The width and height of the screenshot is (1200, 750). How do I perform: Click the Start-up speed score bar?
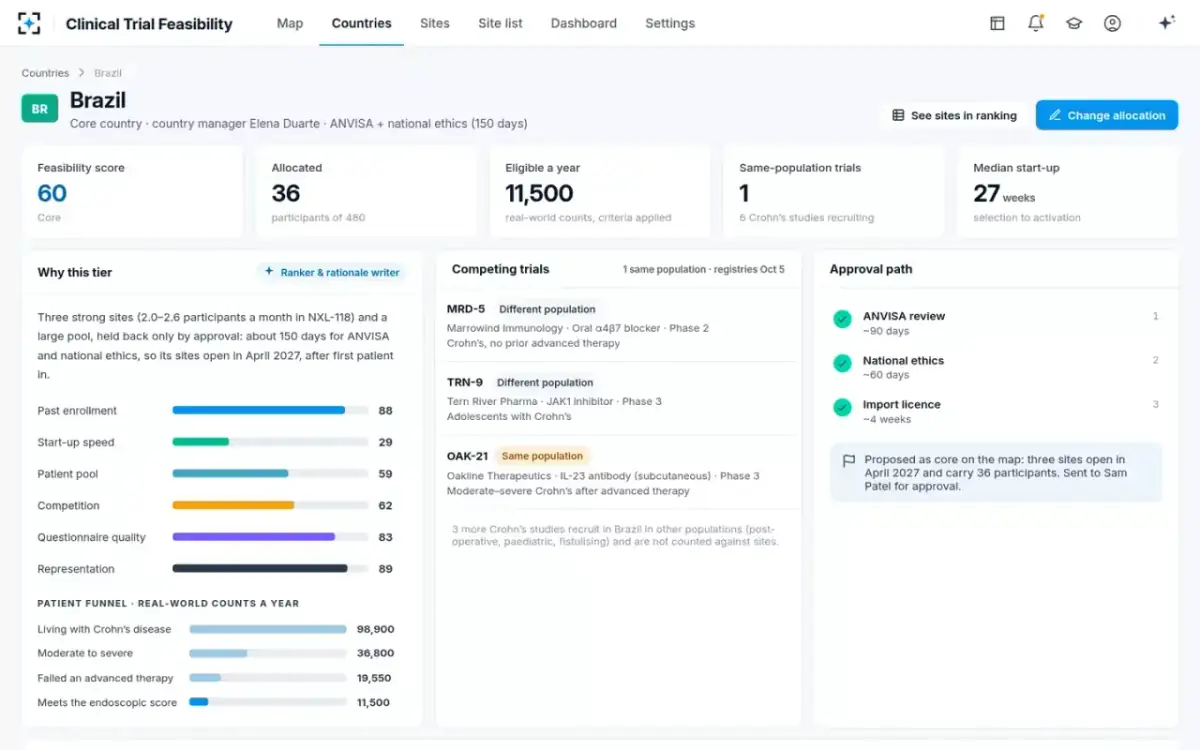[270, 442]
